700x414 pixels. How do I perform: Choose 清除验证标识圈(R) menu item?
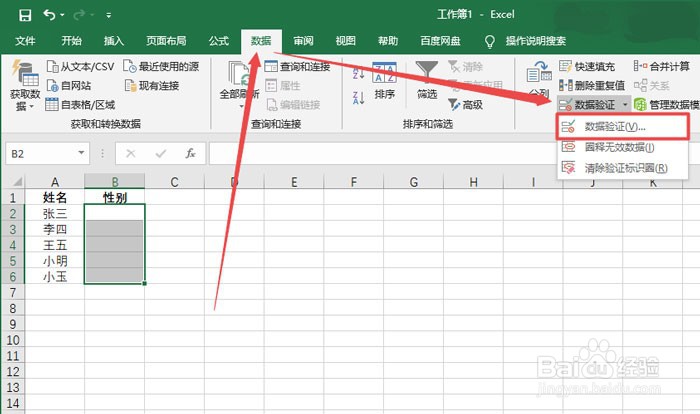click(623, 168)
